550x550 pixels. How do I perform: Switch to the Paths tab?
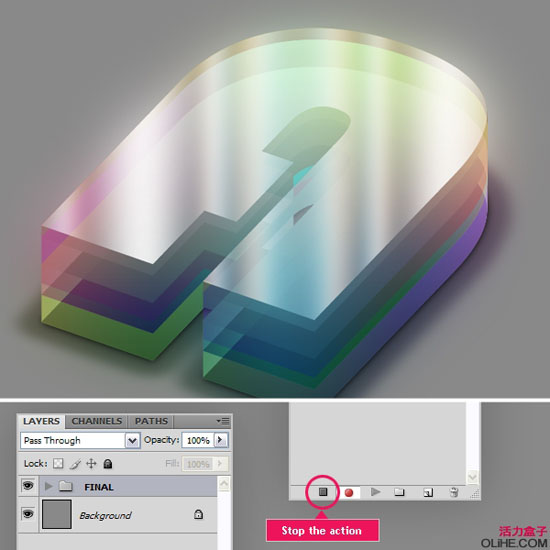pos(151,421)
